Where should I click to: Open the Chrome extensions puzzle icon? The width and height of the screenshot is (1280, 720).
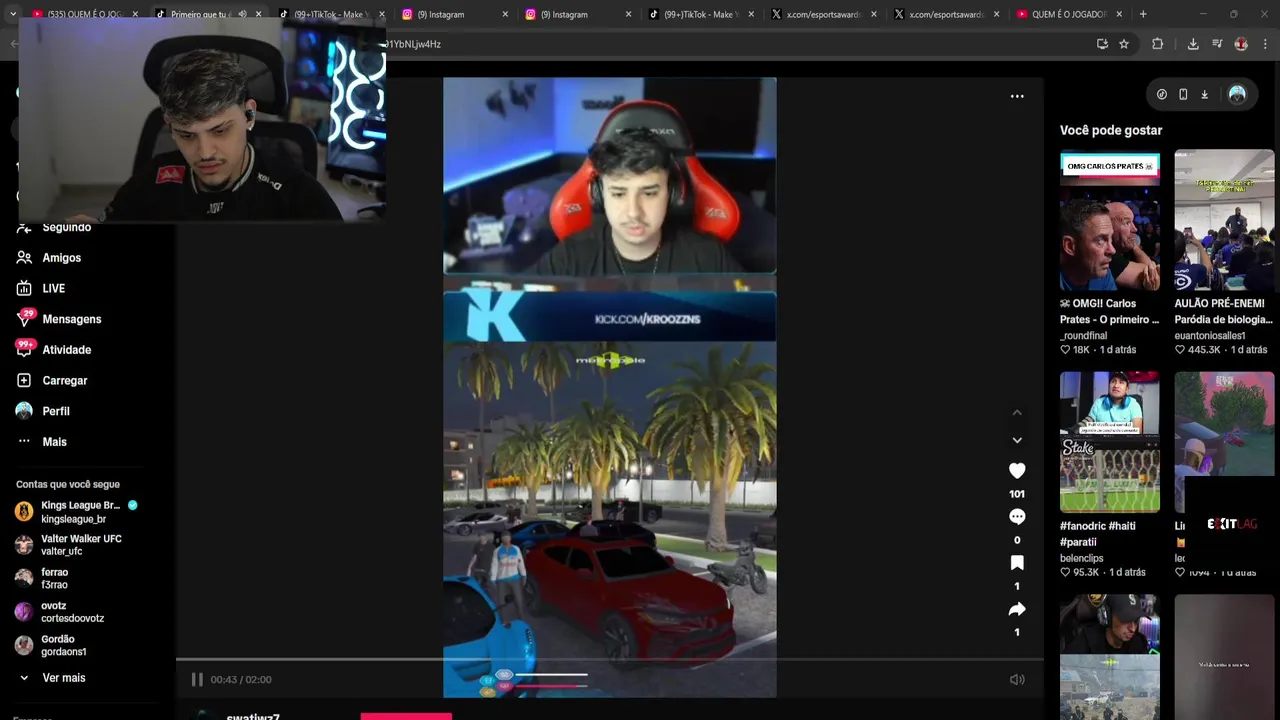point(1158,44)
